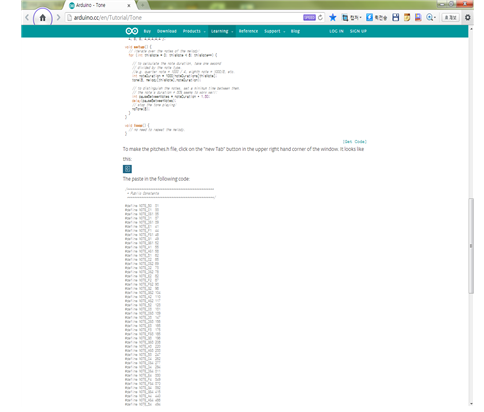484x412 pixels.
Task: Go to the browser home page
Action: point(43,18)
